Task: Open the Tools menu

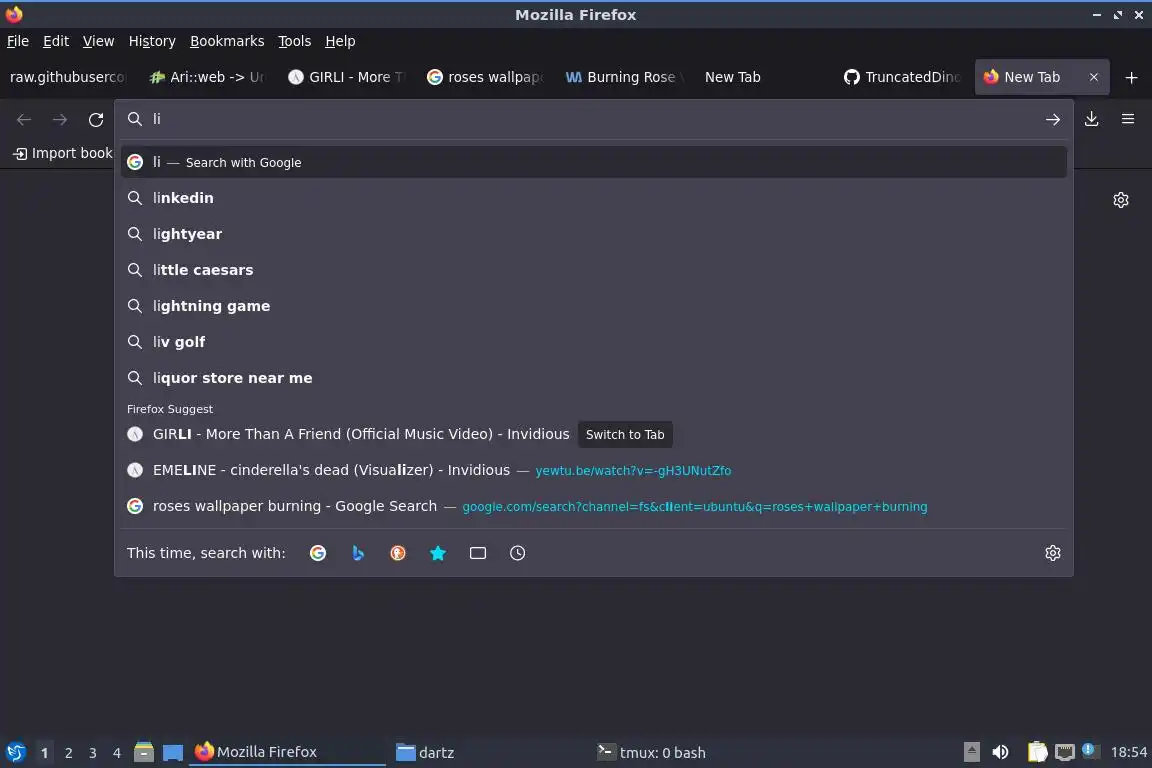Action: (x=295, y=41)
